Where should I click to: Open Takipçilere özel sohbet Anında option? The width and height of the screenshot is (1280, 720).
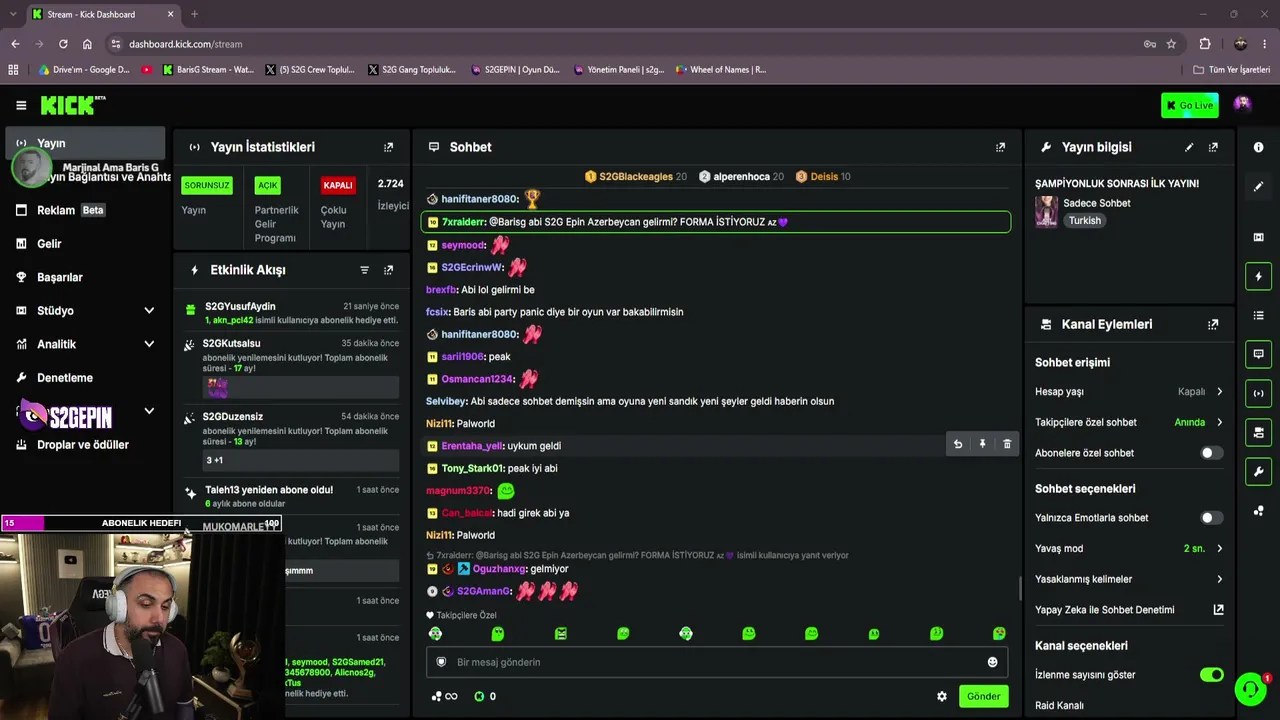tap(1198, 422)
